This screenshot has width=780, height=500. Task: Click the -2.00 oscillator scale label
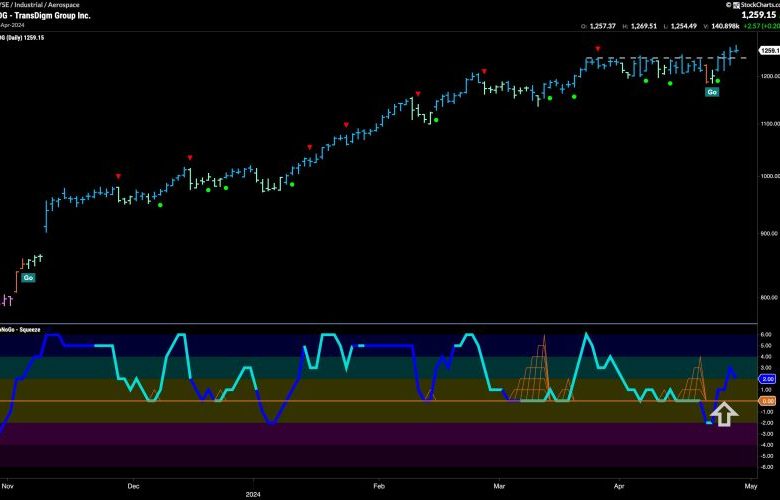coord(767,423)
